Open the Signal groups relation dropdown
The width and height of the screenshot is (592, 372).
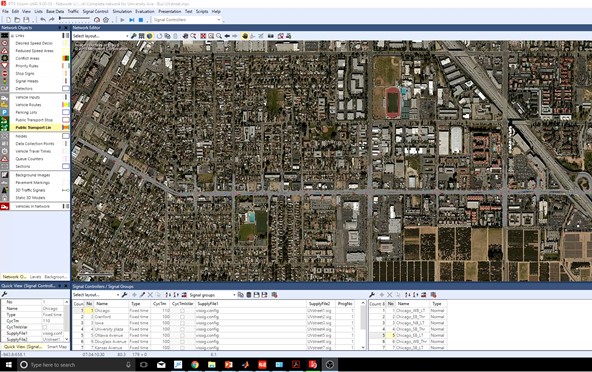[212, 295]
